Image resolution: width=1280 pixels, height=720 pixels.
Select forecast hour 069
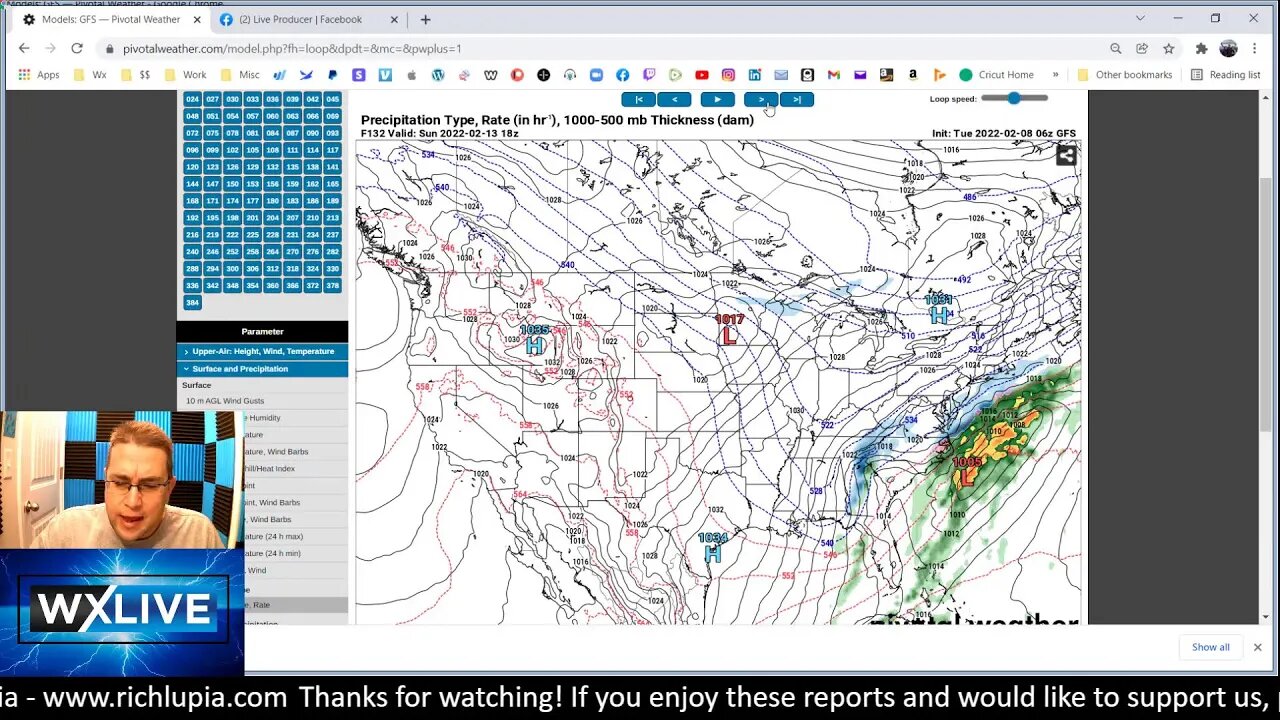[332, 116]
